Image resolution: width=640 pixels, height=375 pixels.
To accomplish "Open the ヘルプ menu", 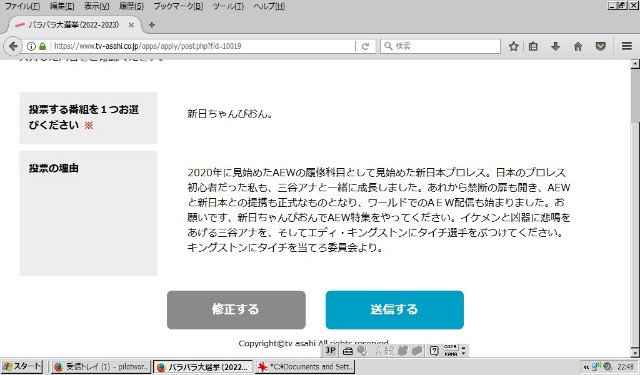I will [269, 6].
